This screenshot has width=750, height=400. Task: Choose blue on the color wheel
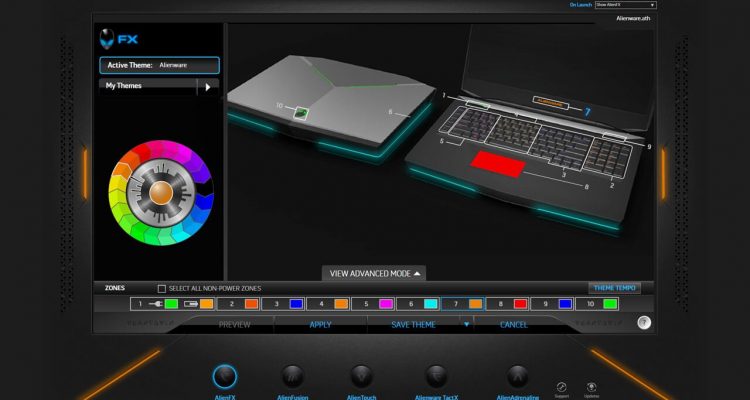[204, 203]
